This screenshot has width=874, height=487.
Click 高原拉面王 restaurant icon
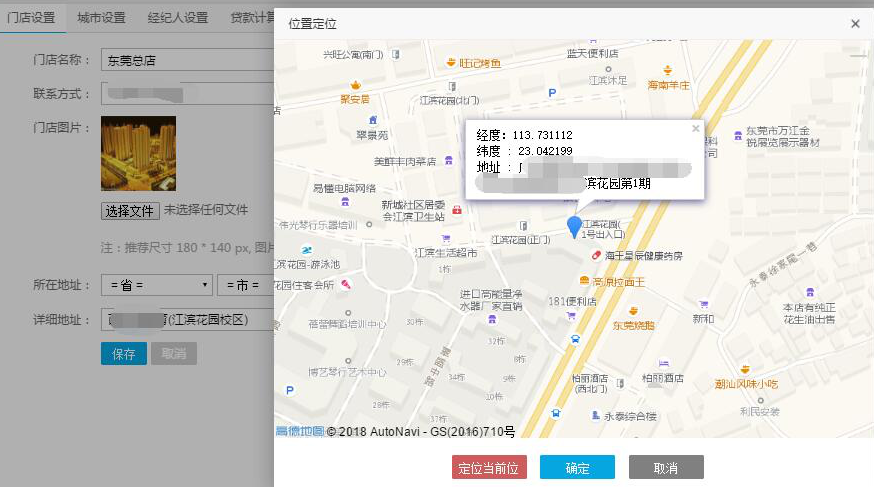[584, 280]
